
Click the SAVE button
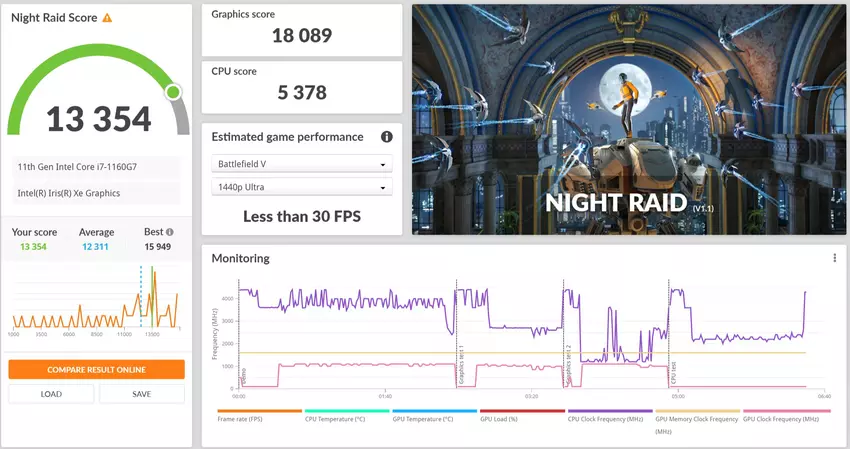[142, 394]
